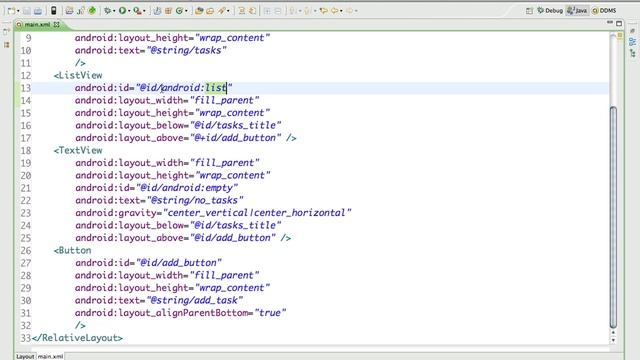Open the Forward history dropdown arrow

(x=356, y=11)
